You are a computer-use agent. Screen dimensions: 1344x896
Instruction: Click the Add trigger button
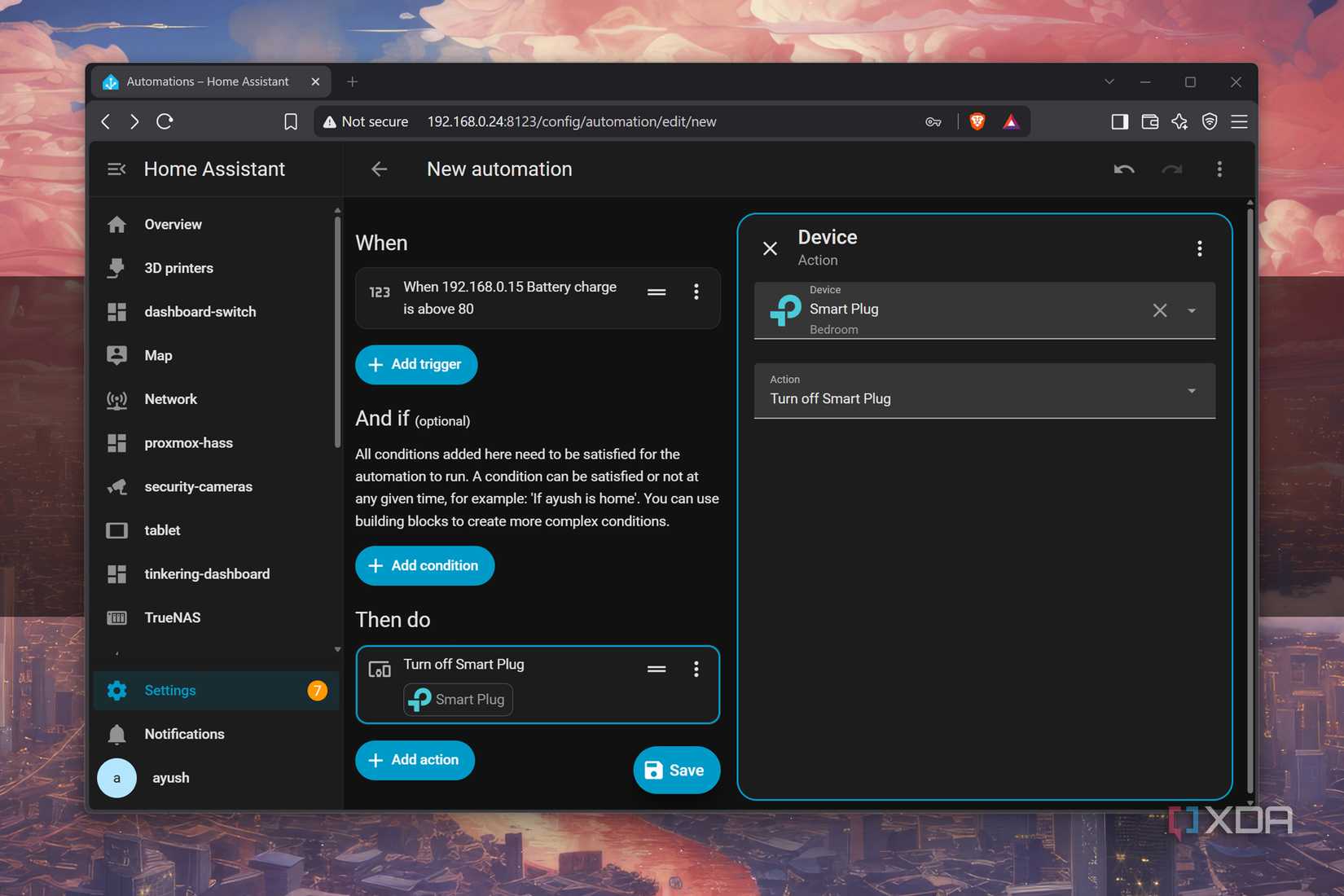tap(416, 364)
